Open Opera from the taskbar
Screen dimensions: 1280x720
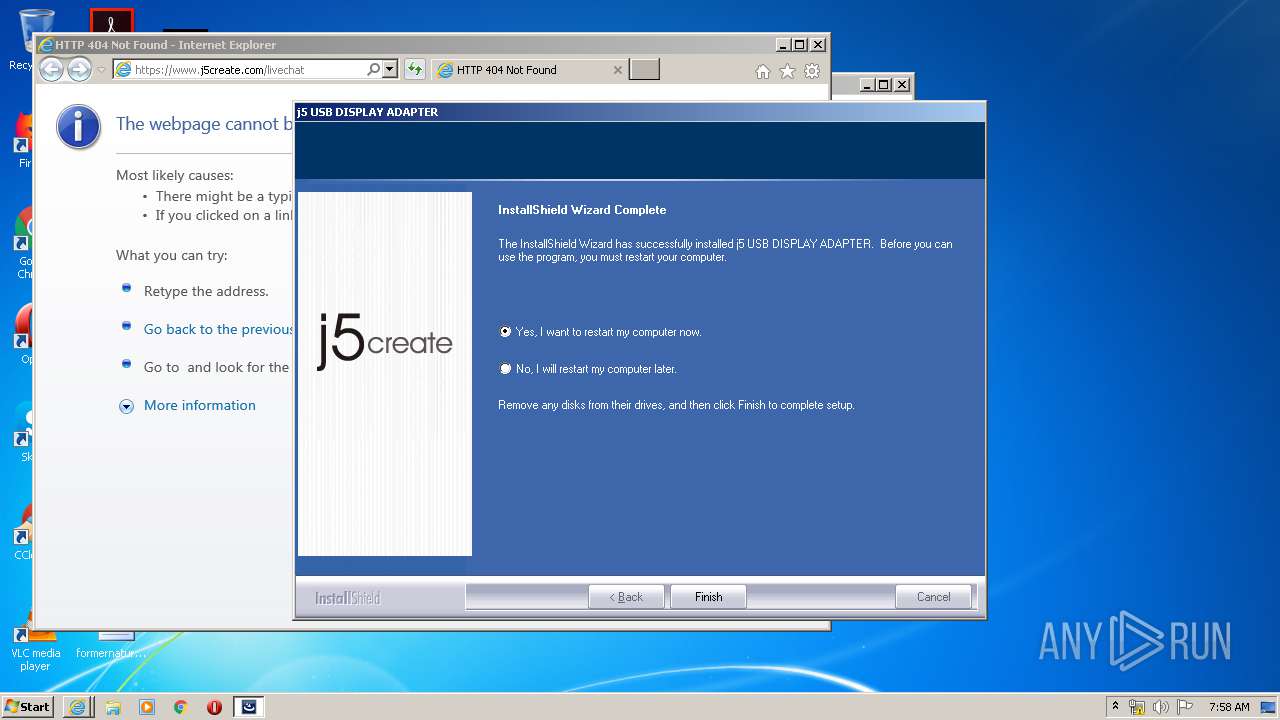point(214,707)
